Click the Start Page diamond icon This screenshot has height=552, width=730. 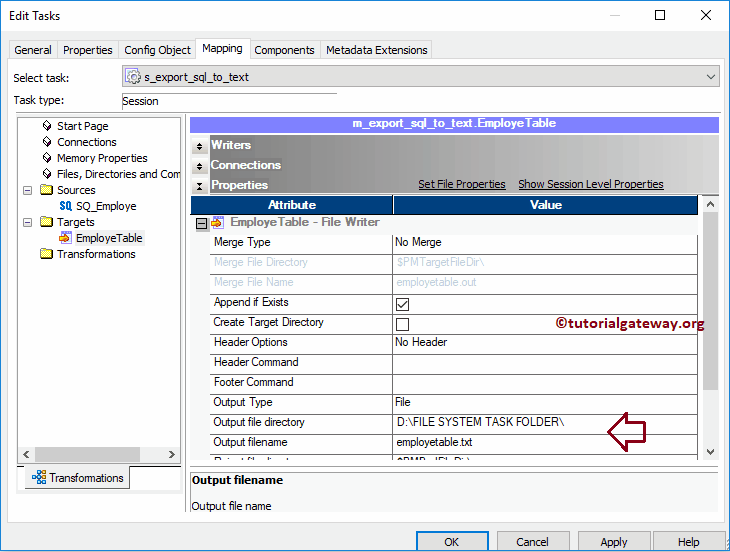point(47,126)
